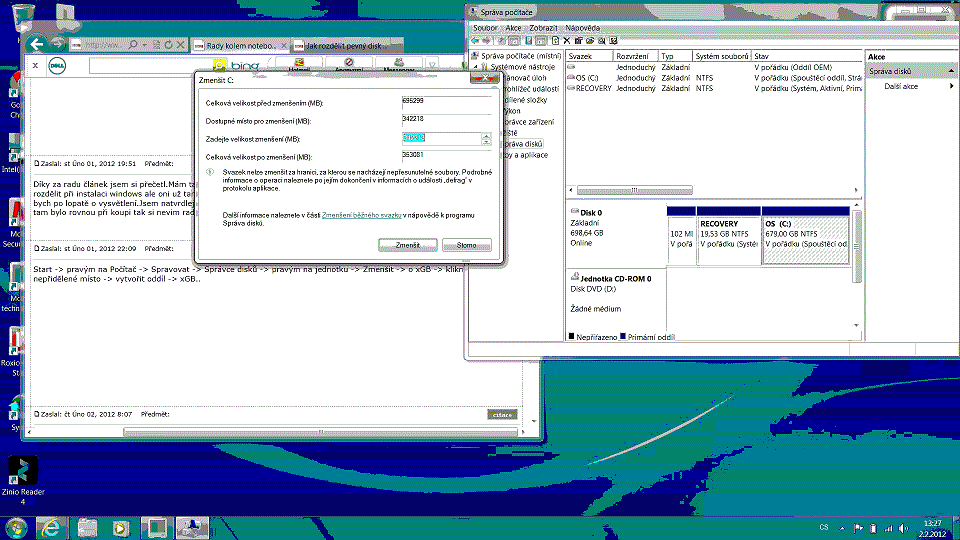Click the volume list horizontal scrollbar
The height and width of the screenshot is (540, 960).
tap(634, 190)
